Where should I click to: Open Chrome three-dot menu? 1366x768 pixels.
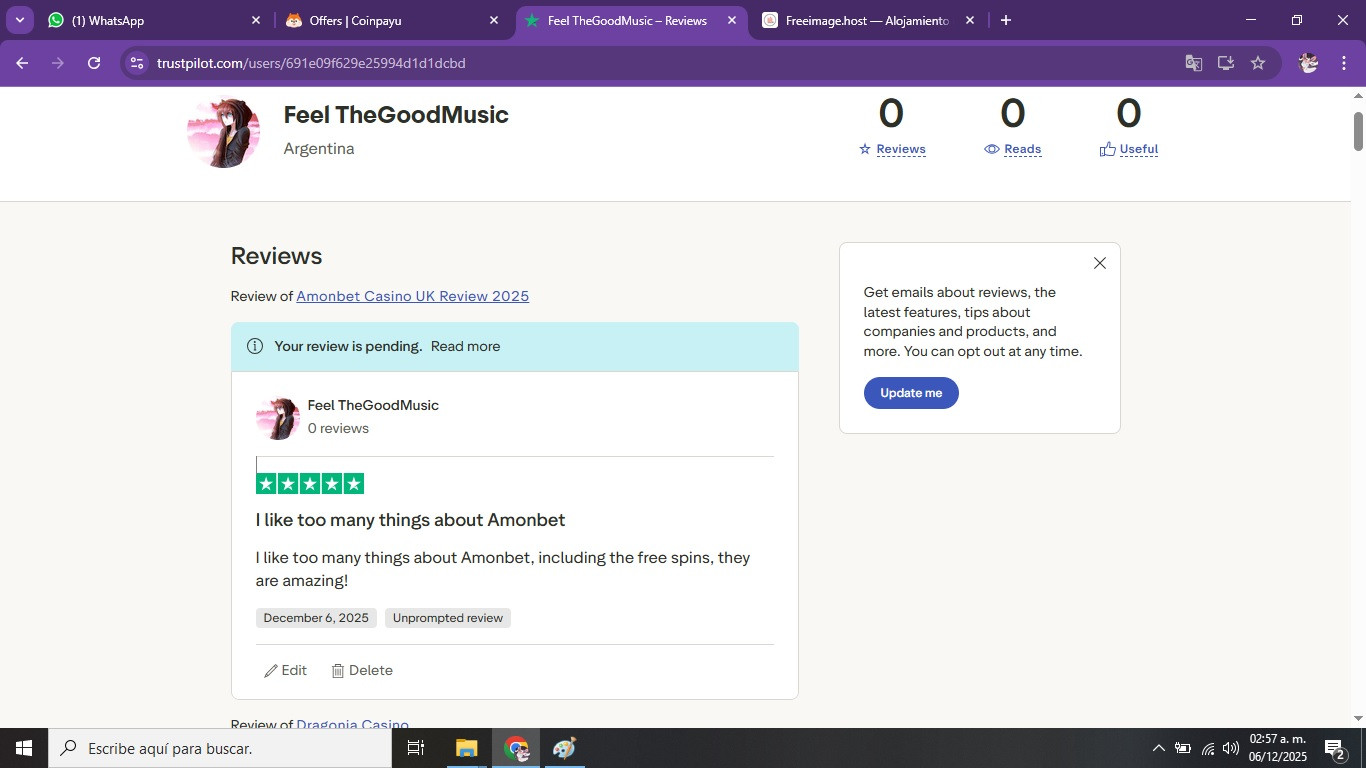click(x=1342, y=63)
